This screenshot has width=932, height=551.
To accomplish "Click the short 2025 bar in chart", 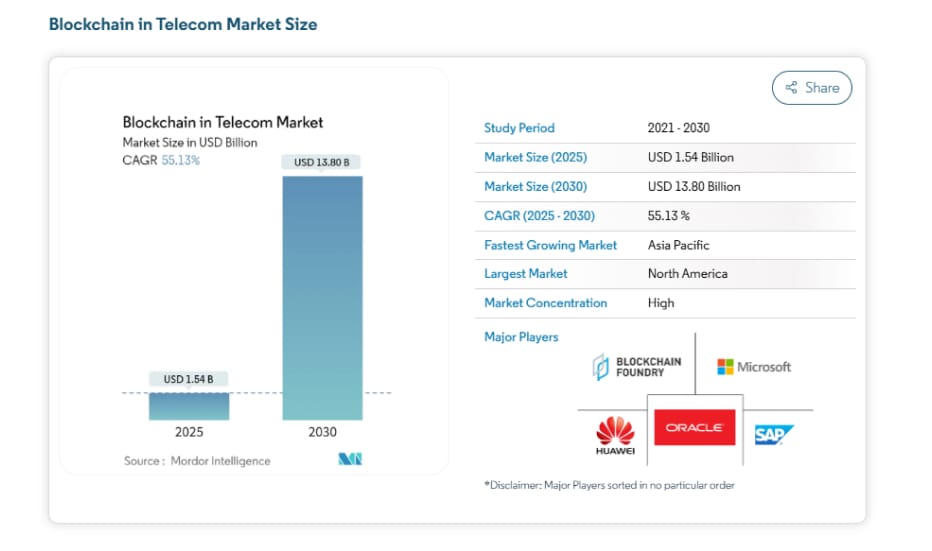I will (x=189, y=406).
